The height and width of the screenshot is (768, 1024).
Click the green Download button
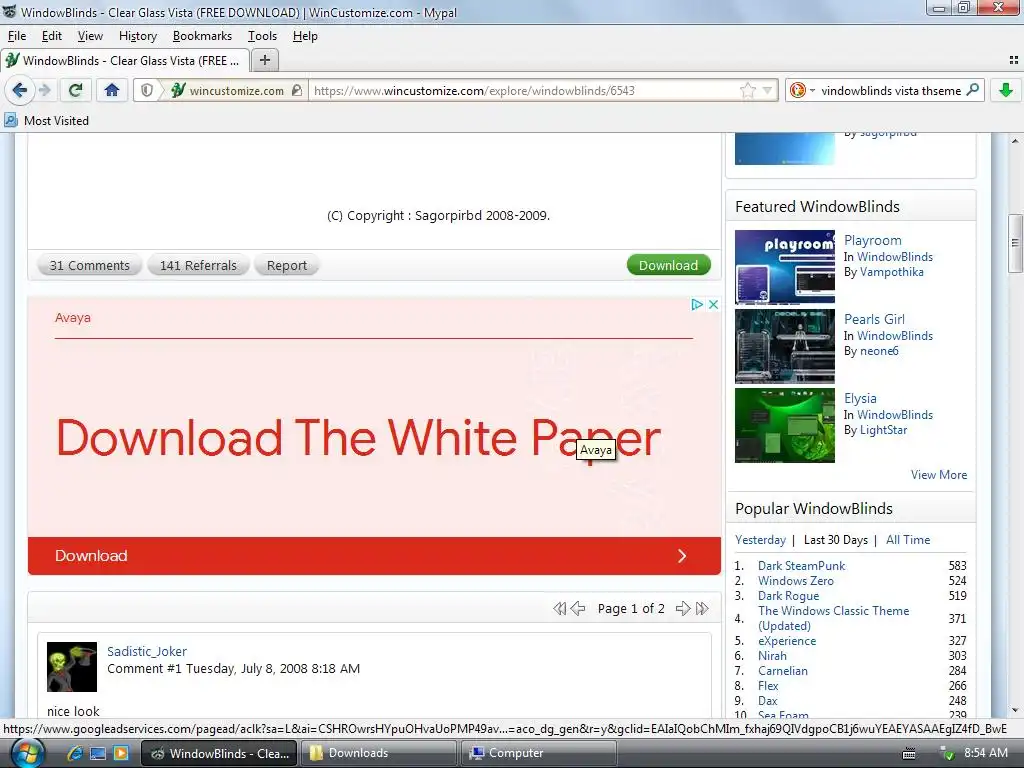tap(668, 265)
